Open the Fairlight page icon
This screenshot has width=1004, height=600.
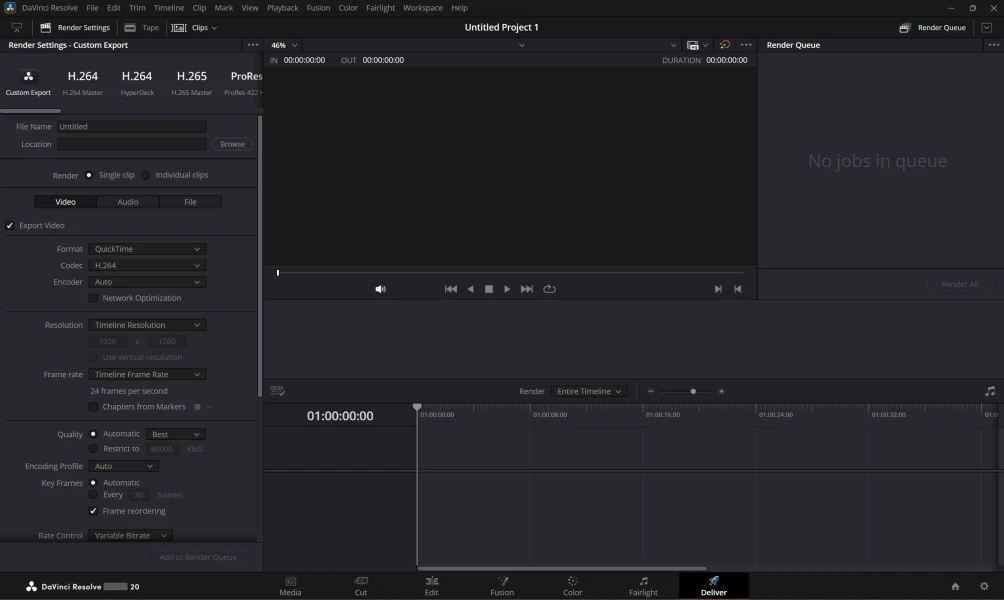643,585
